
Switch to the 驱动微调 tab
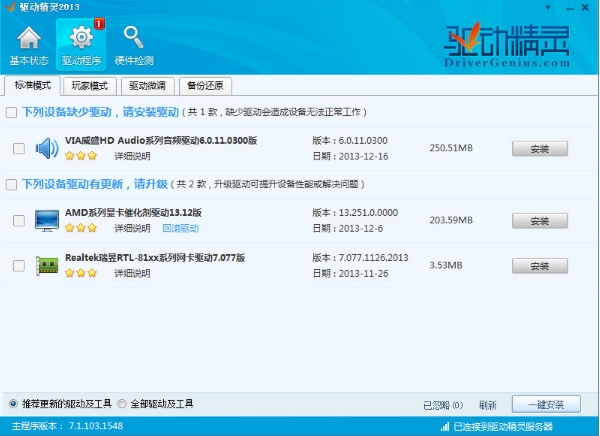(x=148, y=86)
